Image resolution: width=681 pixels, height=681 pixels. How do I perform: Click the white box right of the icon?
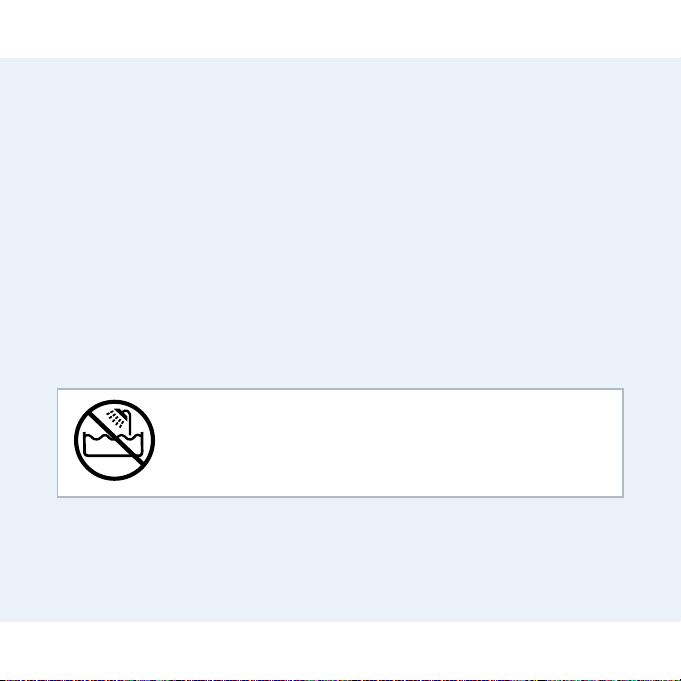tap(387, 443)
